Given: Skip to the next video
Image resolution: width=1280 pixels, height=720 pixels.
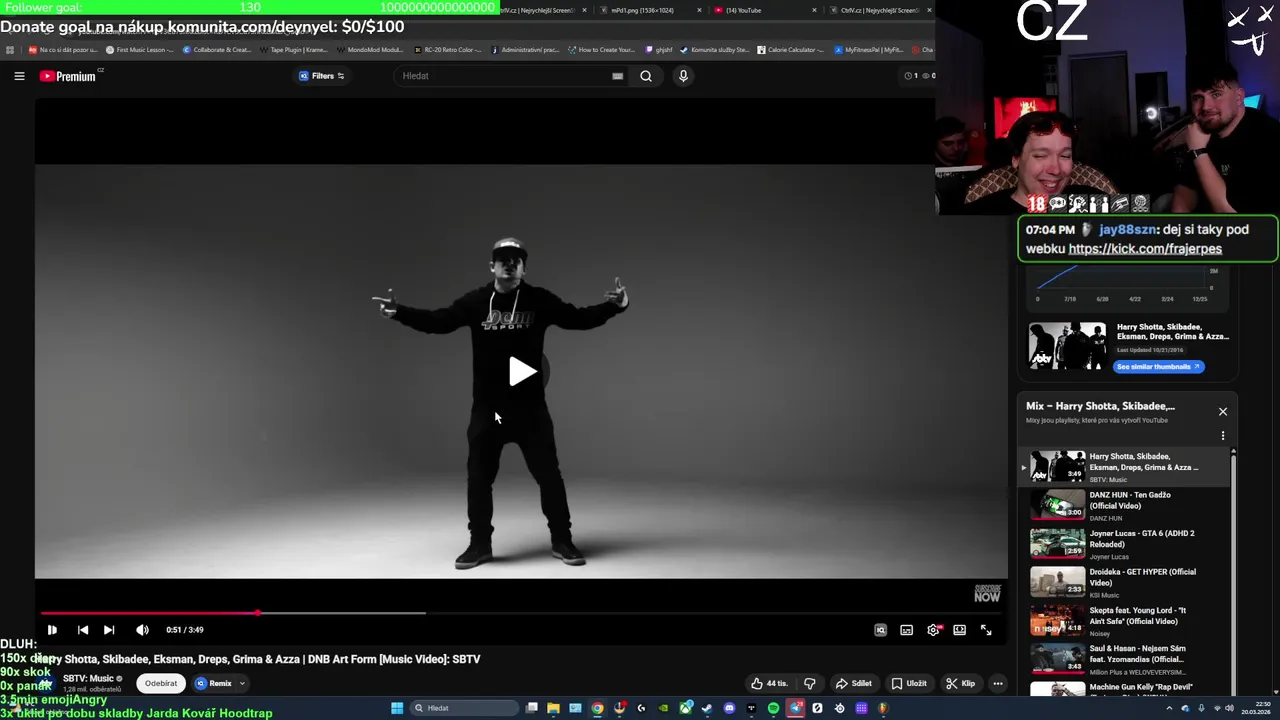Looking at the screenshot, I should [x=109, y=630].
